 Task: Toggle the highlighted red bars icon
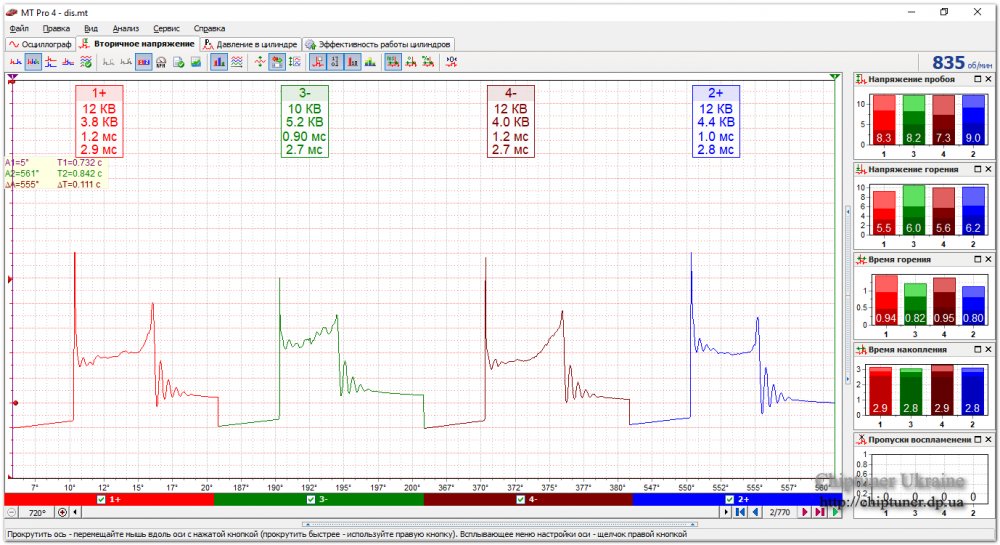click(x=352, y=62)
